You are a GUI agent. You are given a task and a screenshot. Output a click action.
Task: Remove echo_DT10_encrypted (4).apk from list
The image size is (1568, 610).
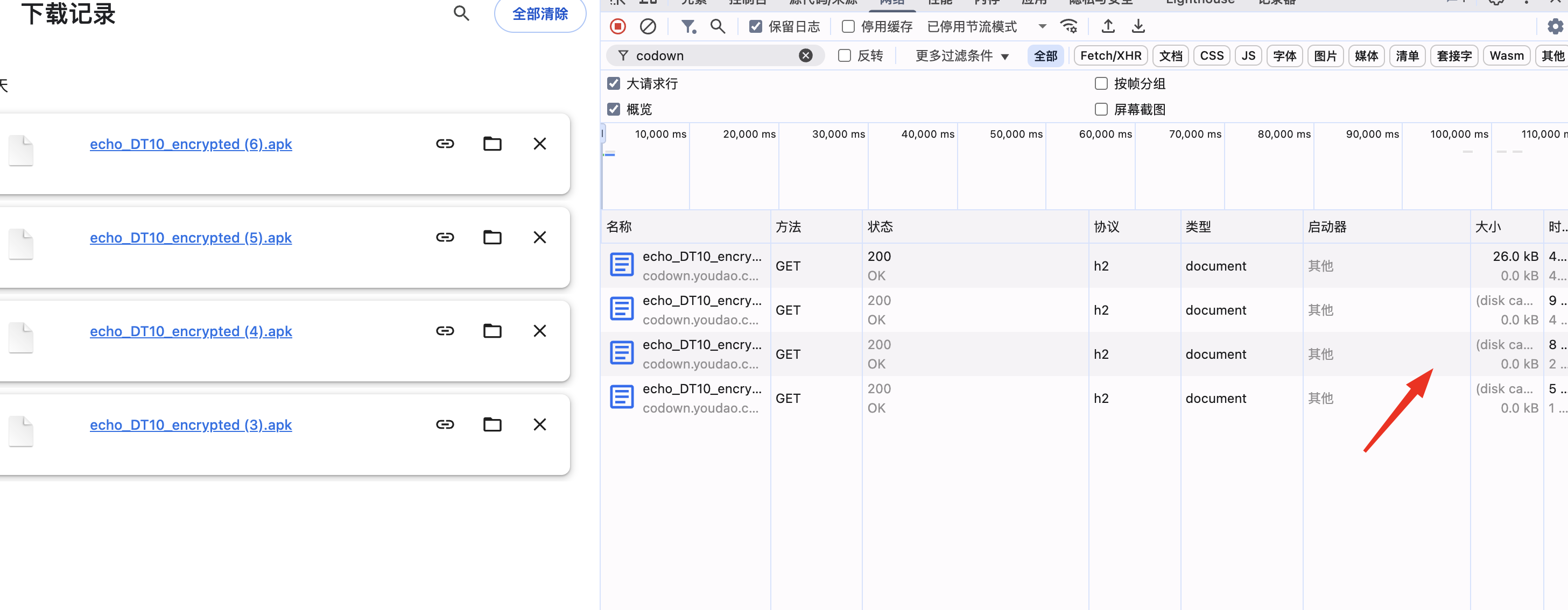pyautogui.click(x=540, y=331)
